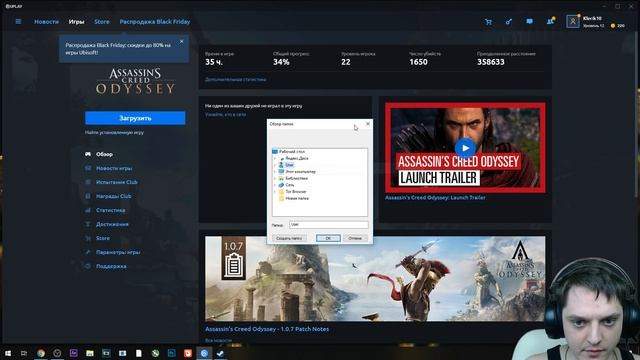640x360 pixels.
Task: Select User folder in the tree
Action: tap(289, 165)
